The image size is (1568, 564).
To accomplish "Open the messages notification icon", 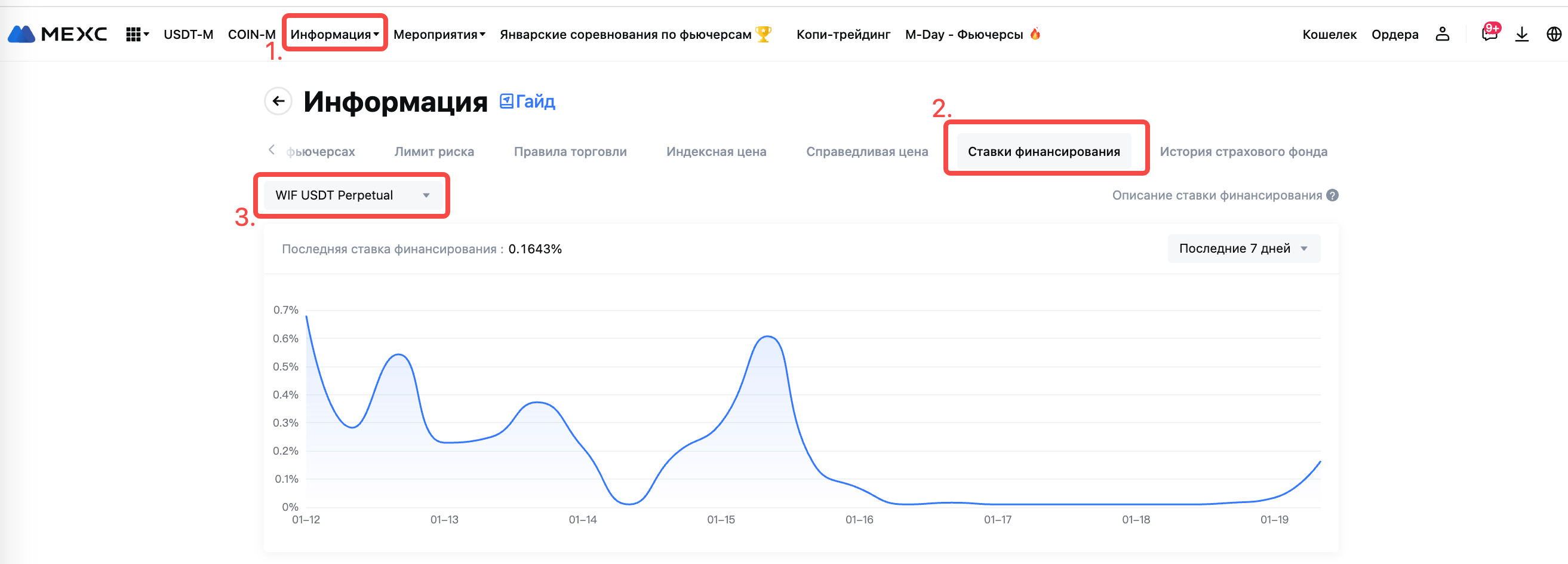I will tap(1489, 34).
